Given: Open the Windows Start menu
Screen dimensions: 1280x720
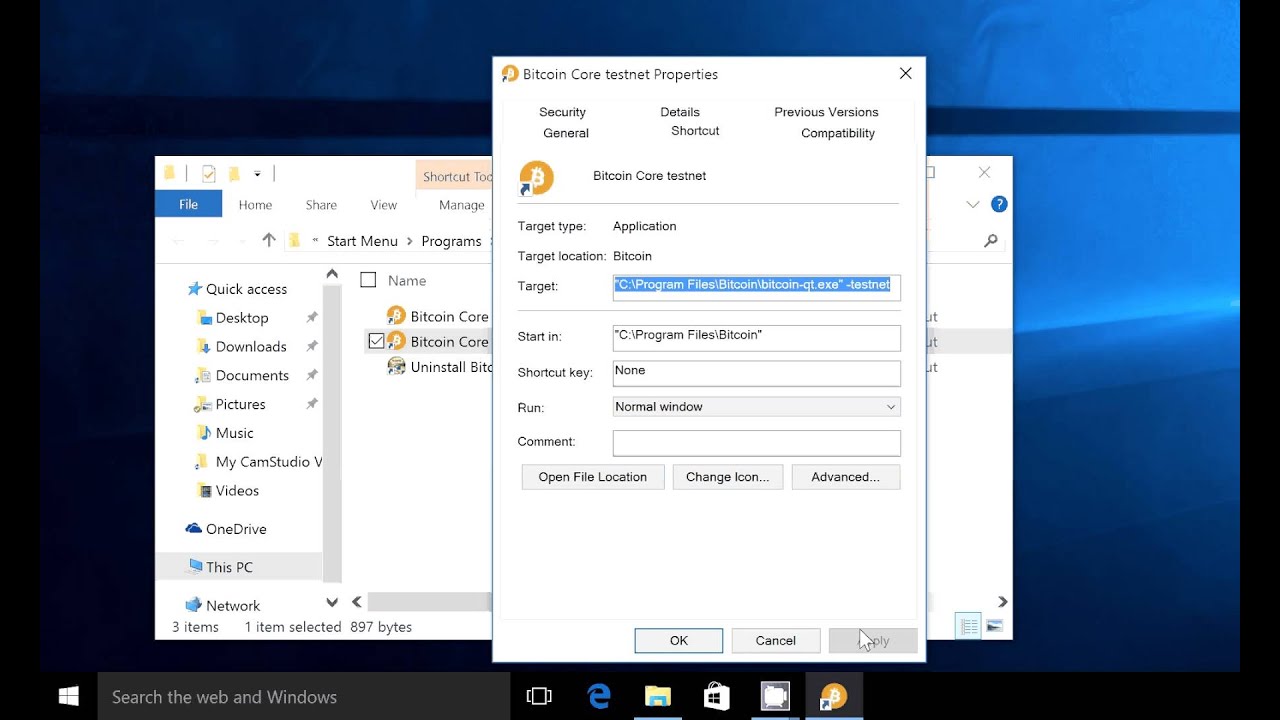Looking at the screenshot, I should (69, 696).
